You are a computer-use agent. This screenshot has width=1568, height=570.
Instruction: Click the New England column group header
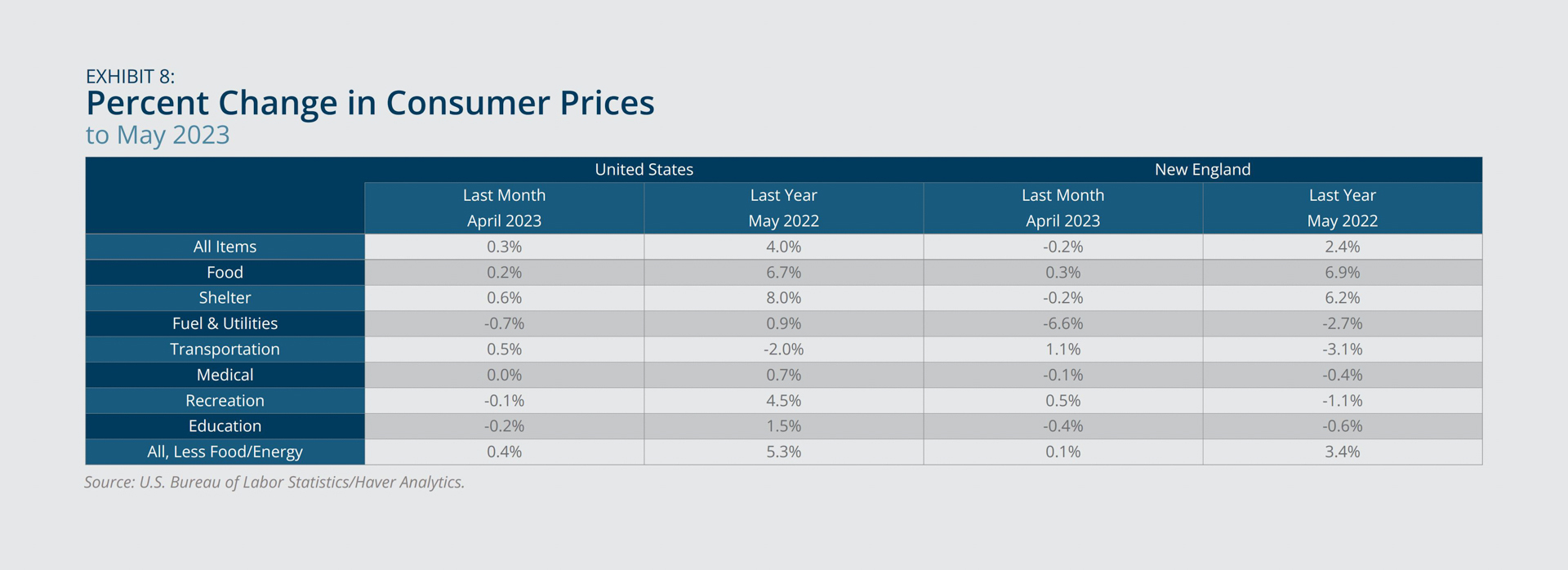pos(1202,169)
